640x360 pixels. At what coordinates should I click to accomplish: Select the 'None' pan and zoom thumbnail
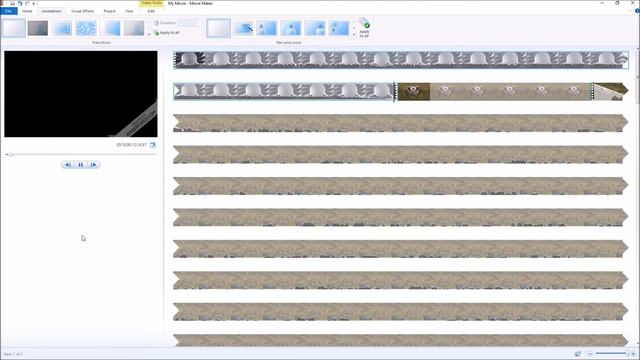tap(218, 29)
